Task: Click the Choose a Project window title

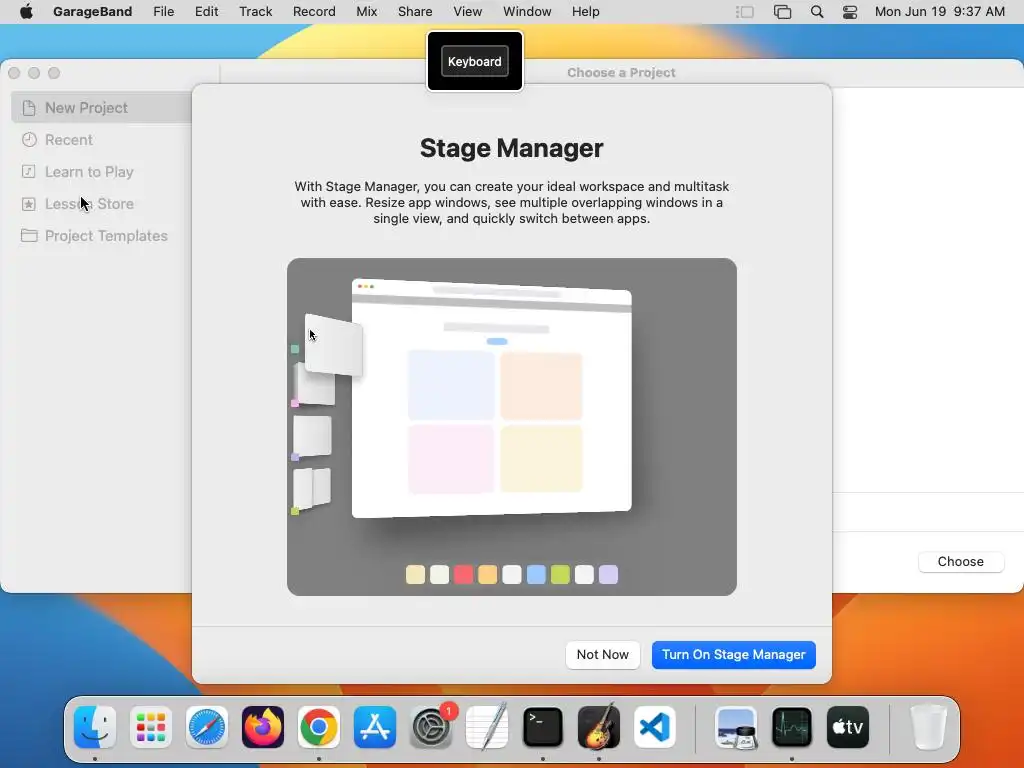Action: 621,72
